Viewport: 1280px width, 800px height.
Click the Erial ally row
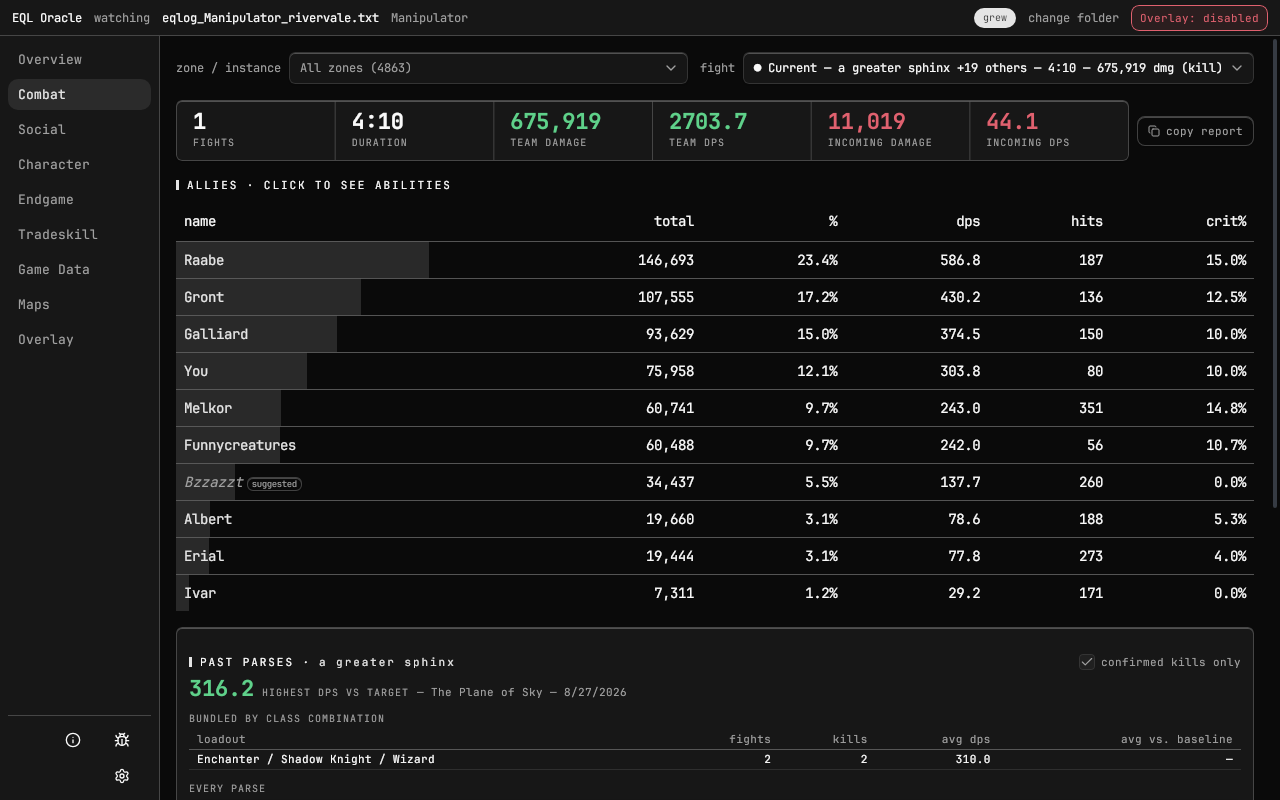click(x=715, y=556)
